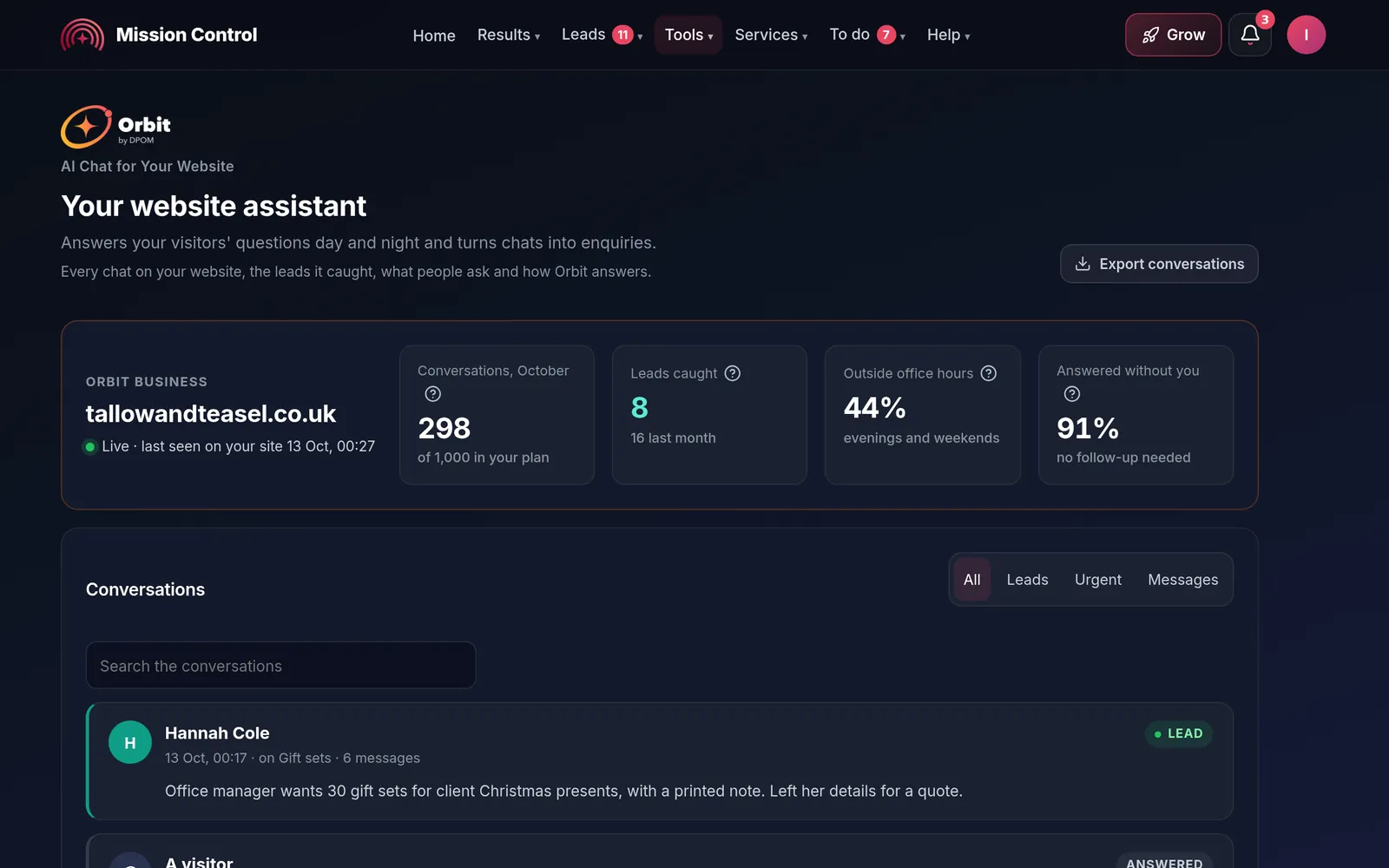
Task: Expand the To do dropdown menu
Action: (x=867, y=35)
